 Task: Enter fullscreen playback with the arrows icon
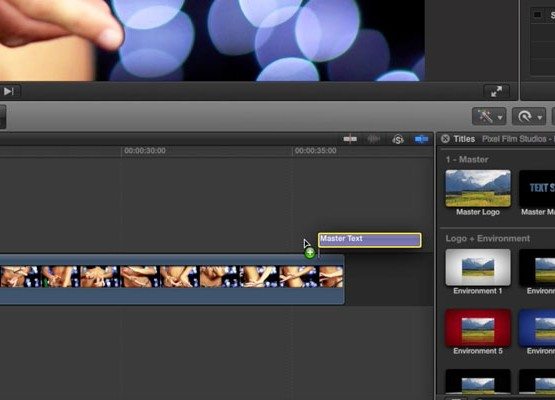click(x=496, y=91)
